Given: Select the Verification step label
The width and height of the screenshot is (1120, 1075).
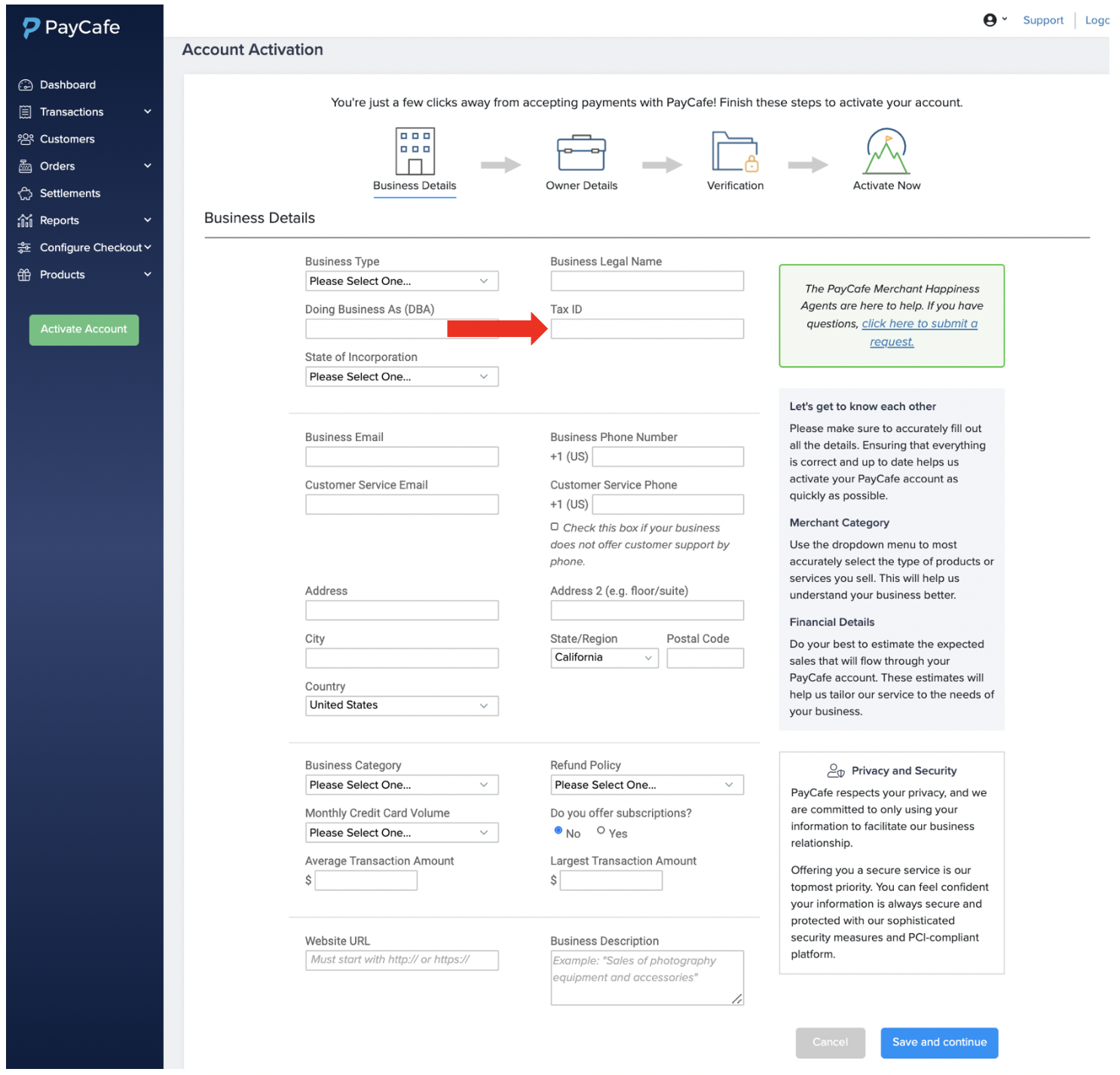Looking at the screenshot, I should pyautogui.click(x=735, y=186).
